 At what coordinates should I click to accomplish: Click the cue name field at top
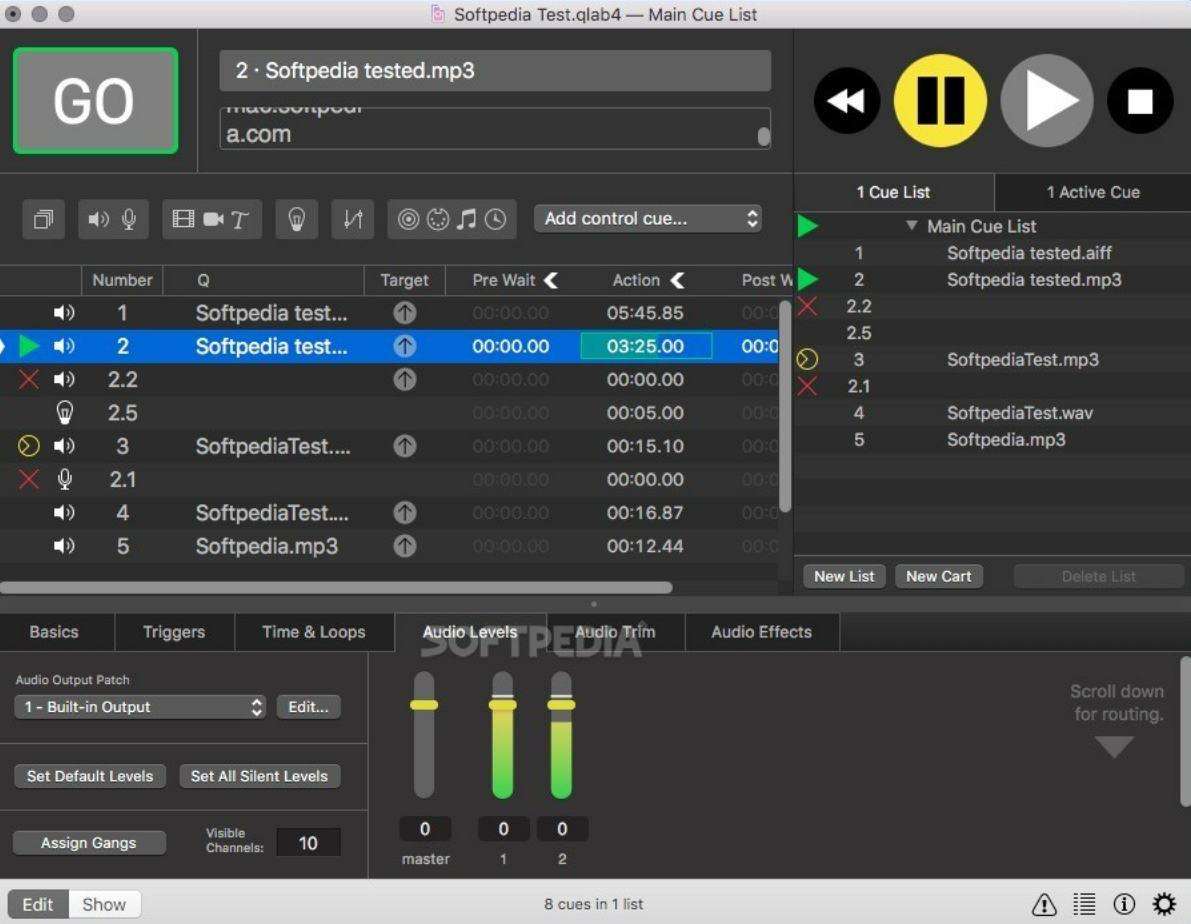(495, 71)
